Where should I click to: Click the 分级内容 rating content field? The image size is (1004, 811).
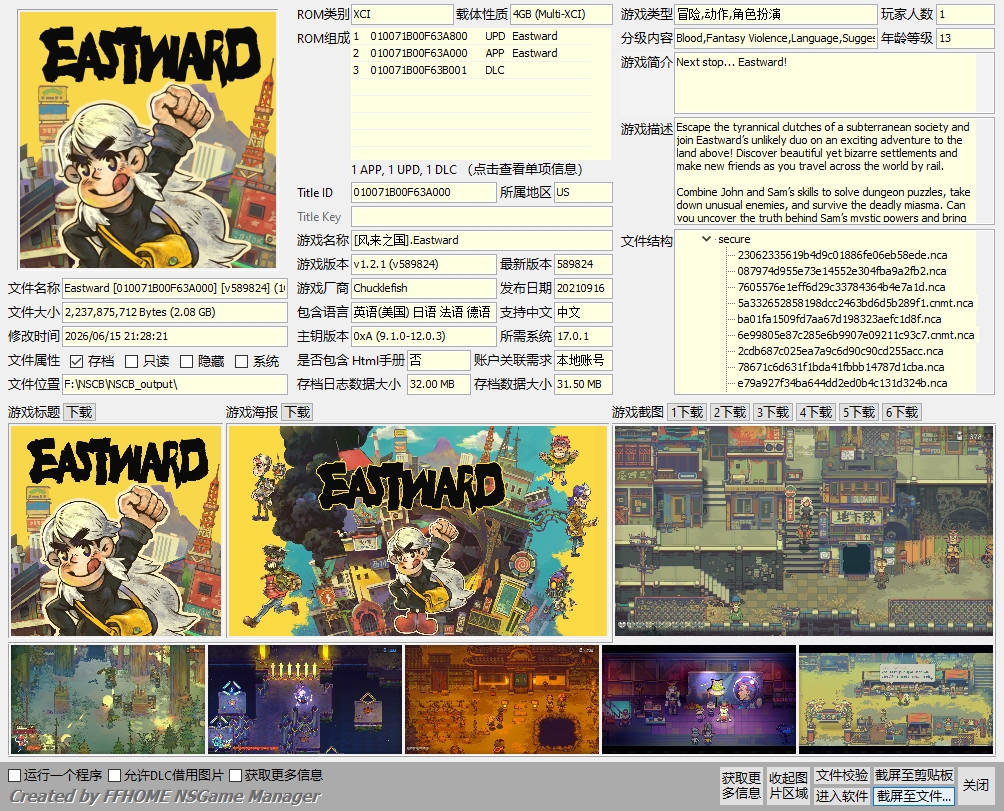pos(775,38)
